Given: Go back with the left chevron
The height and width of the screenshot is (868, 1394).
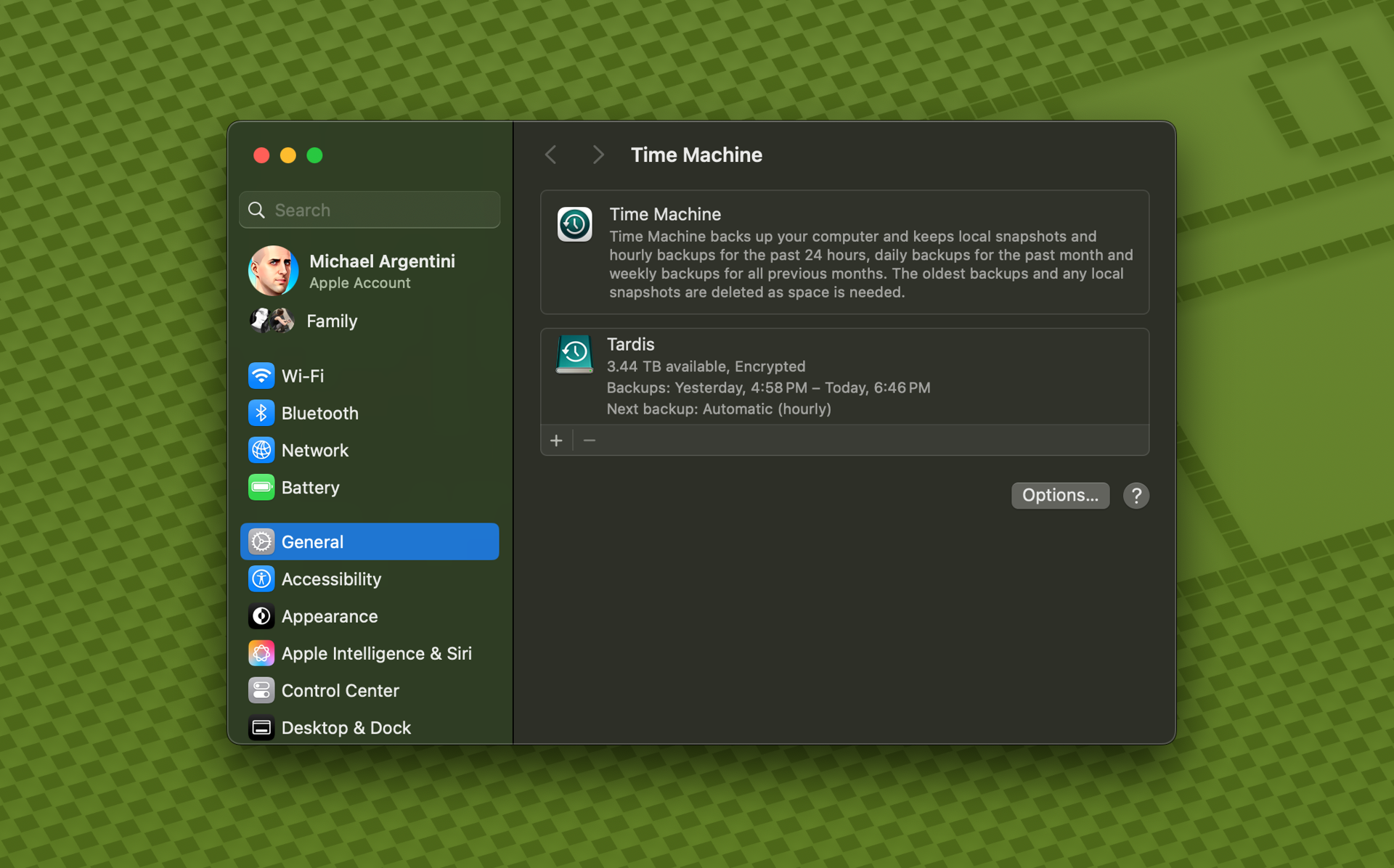Looking at the screenshot, I should [551, 155].
